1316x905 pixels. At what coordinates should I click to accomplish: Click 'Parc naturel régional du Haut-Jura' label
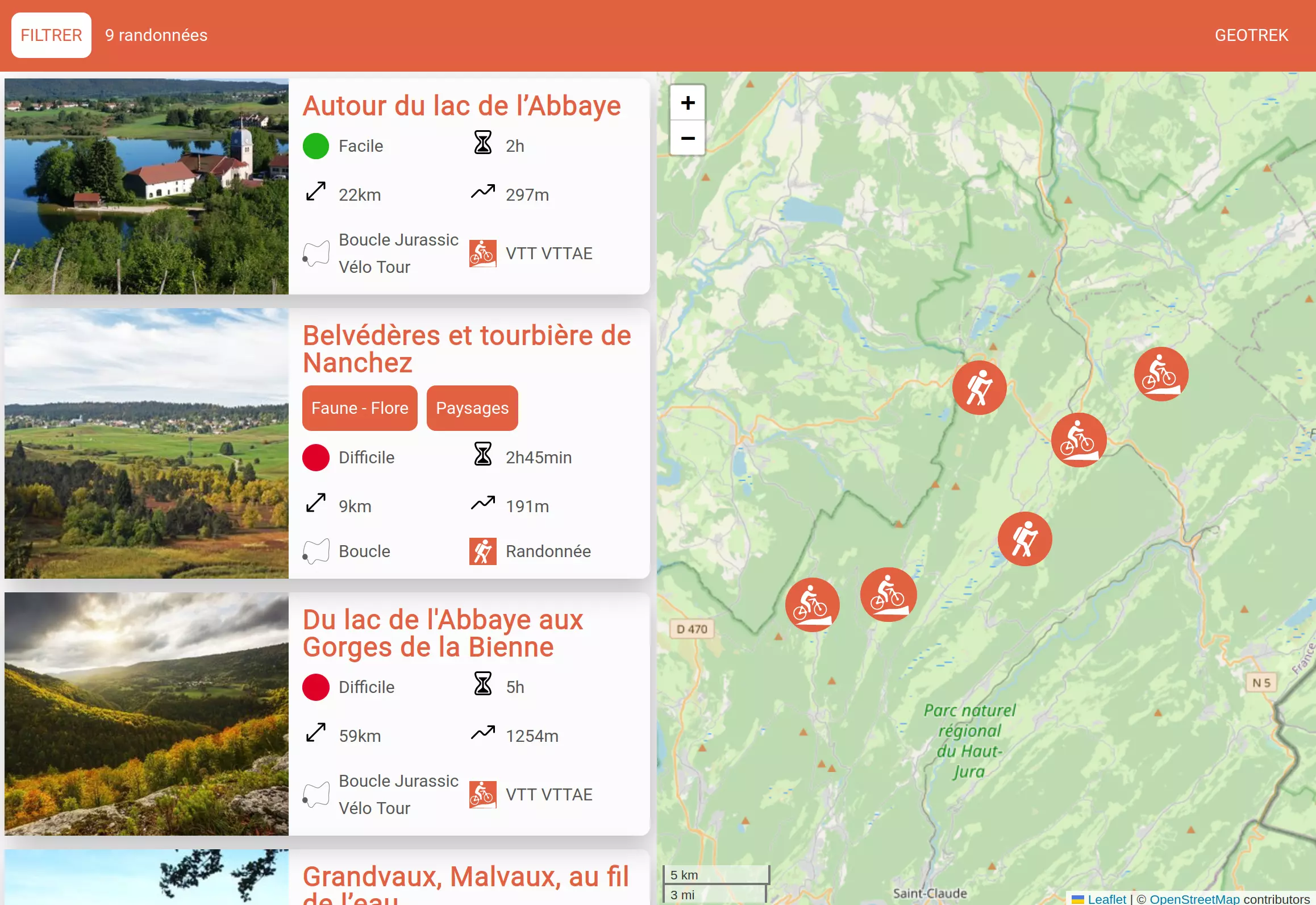coord(969,741)
